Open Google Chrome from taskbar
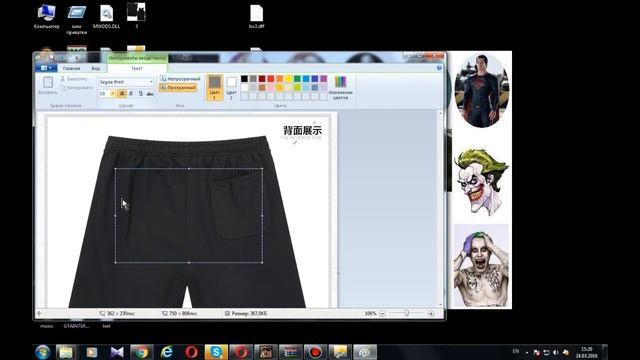Image resolution: width=640 pixels, height=360 pixels. [142, 352]
